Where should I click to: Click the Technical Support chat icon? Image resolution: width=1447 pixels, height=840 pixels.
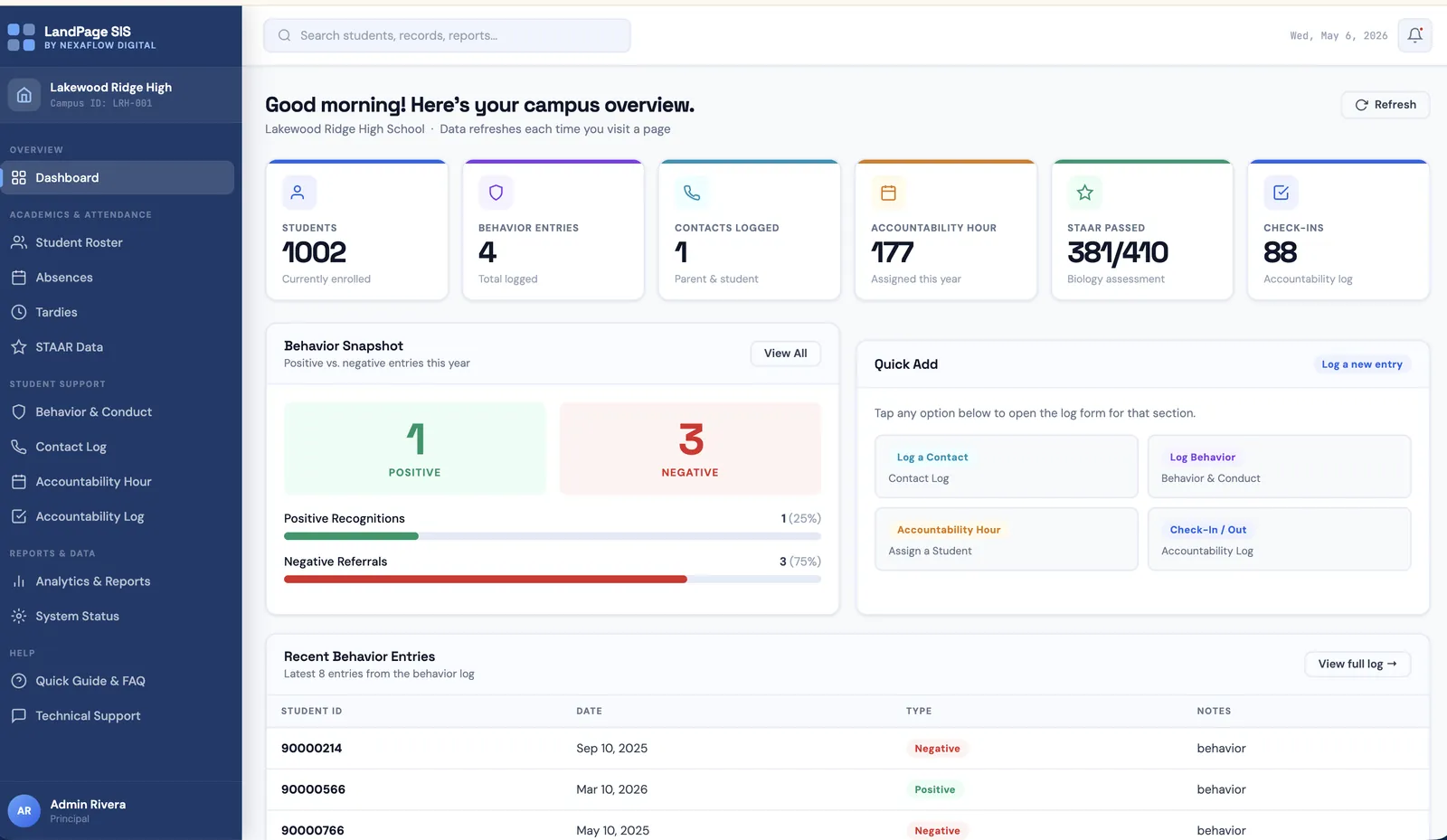pyautogui.click(x=19, y=716)
